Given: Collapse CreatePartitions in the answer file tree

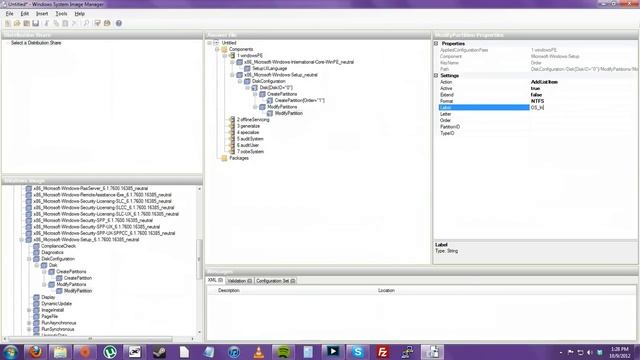Looking at the screenshot, I should (255, 94).
